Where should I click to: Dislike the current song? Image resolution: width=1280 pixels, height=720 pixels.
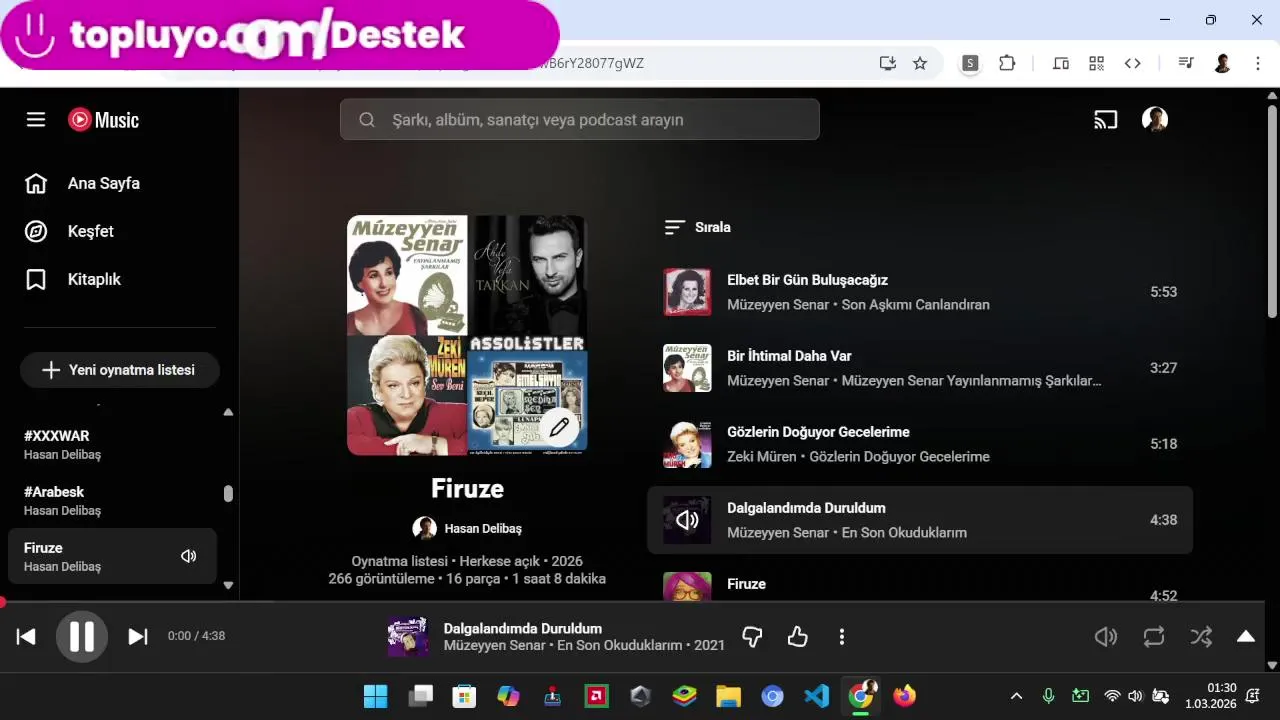[x=752, y=637]
